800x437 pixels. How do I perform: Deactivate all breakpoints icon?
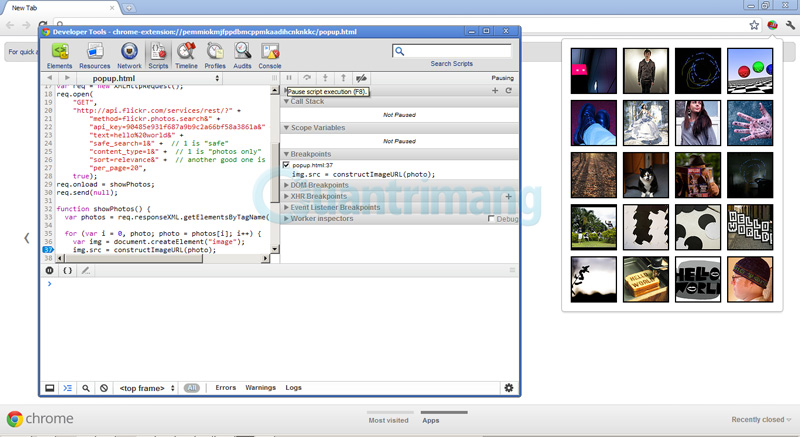[x=361, y=78]
